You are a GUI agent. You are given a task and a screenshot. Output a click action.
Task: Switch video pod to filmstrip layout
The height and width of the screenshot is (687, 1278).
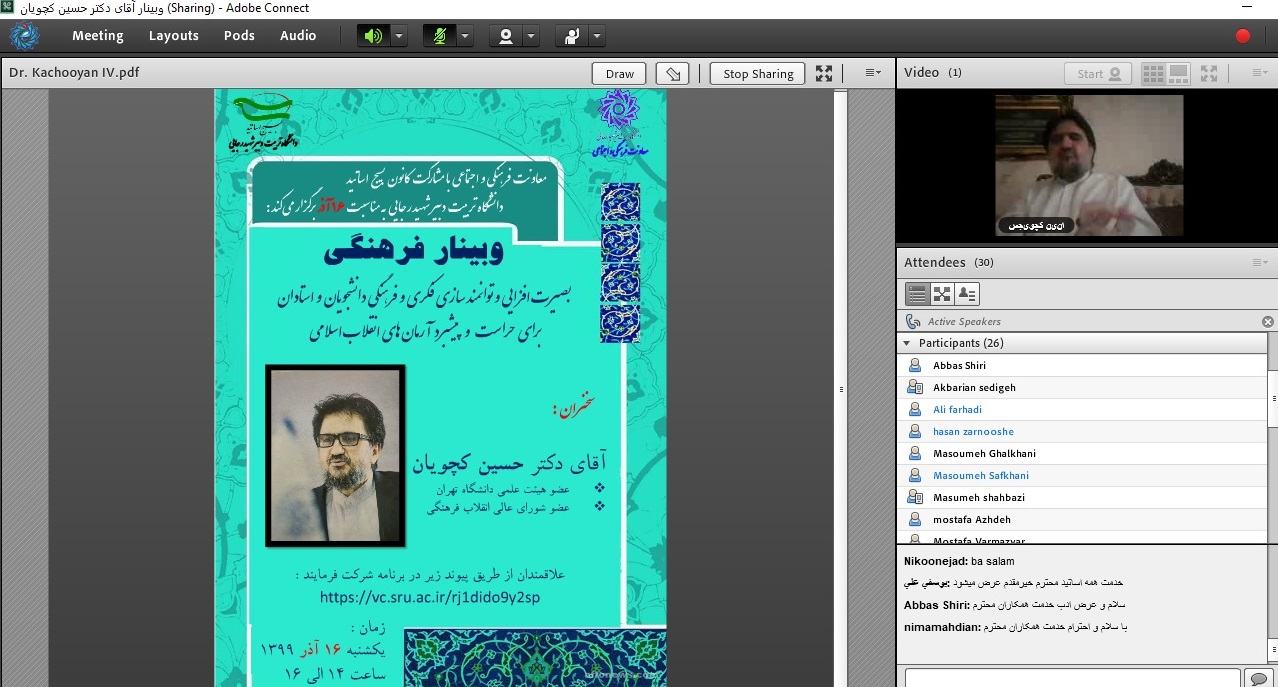1178,73
